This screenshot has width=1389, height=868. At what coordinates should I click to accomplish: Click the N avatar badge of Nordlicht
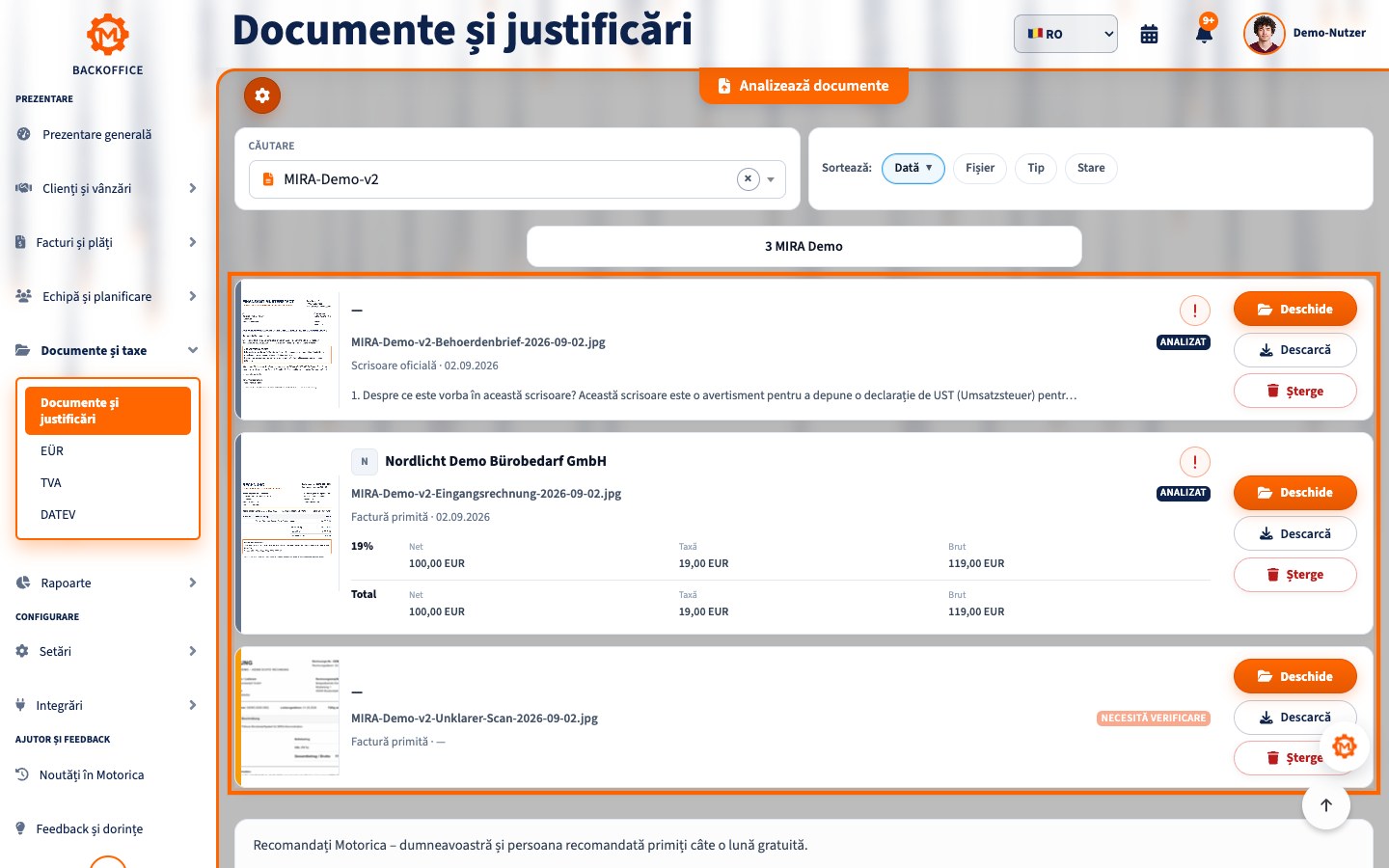click(x=364, y=461)
